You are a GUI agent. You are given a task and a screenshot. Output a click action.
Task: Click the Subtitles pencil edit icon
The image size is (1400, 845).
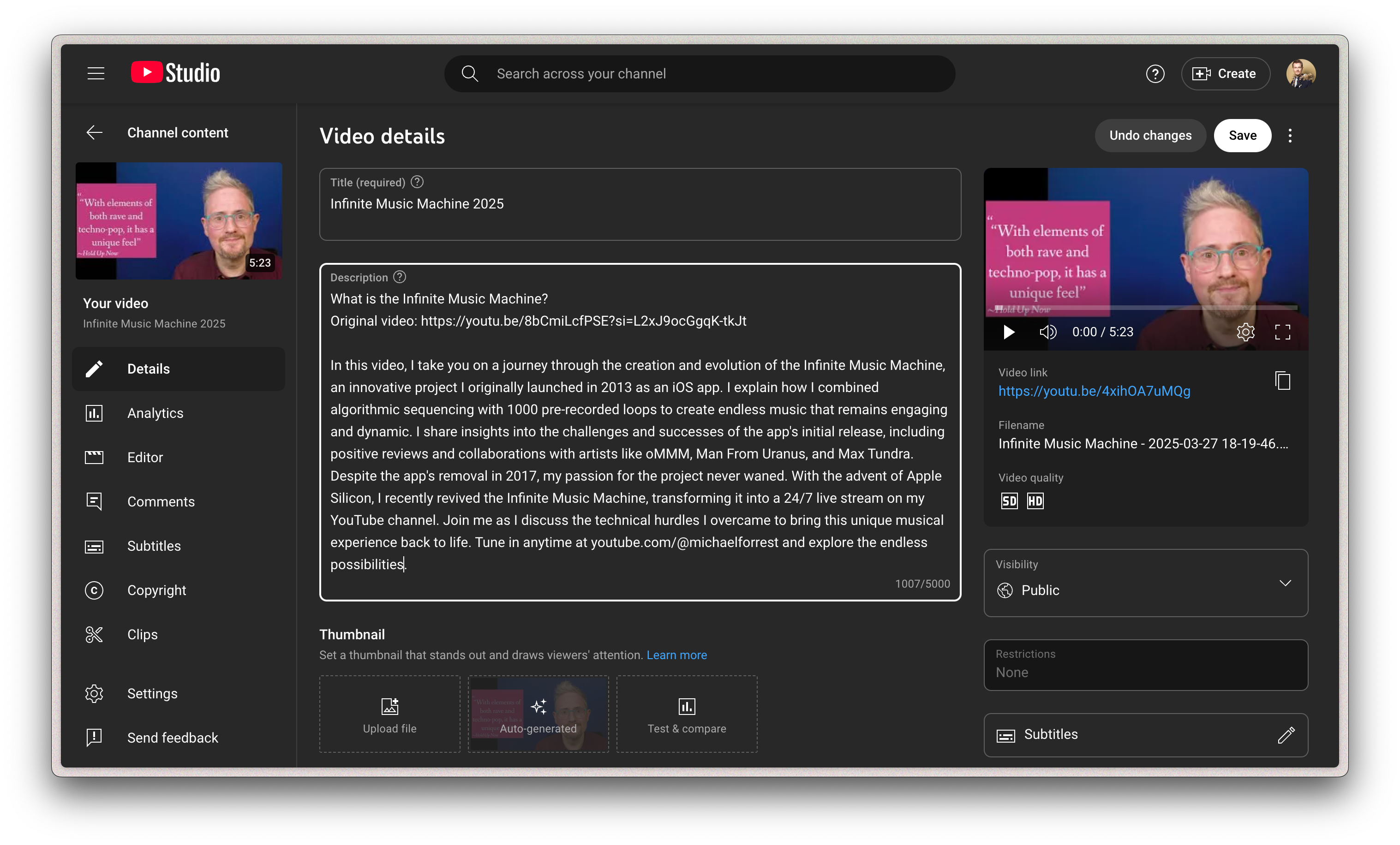(x=1286, y=735)
